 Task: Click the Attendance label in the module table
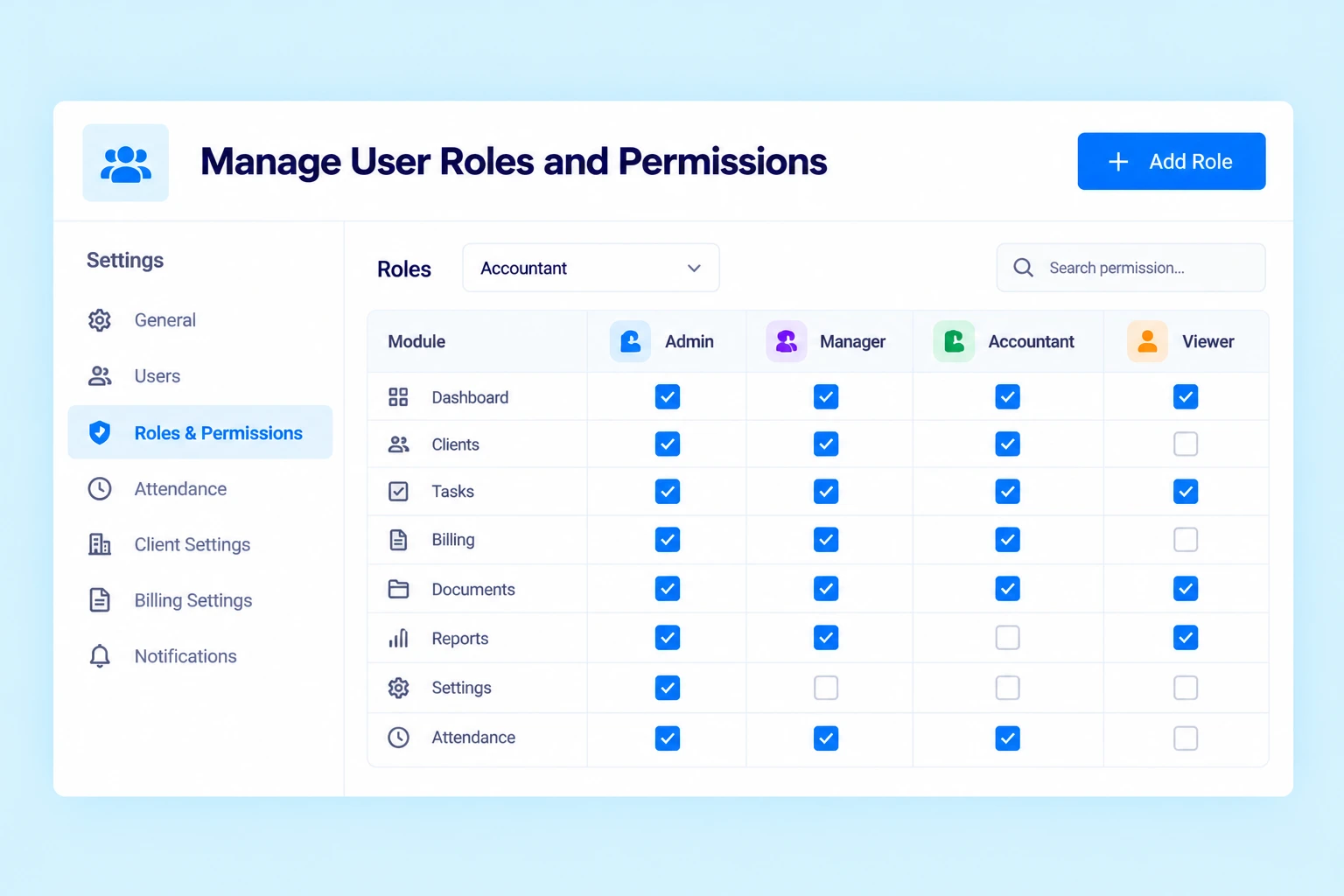473,738
